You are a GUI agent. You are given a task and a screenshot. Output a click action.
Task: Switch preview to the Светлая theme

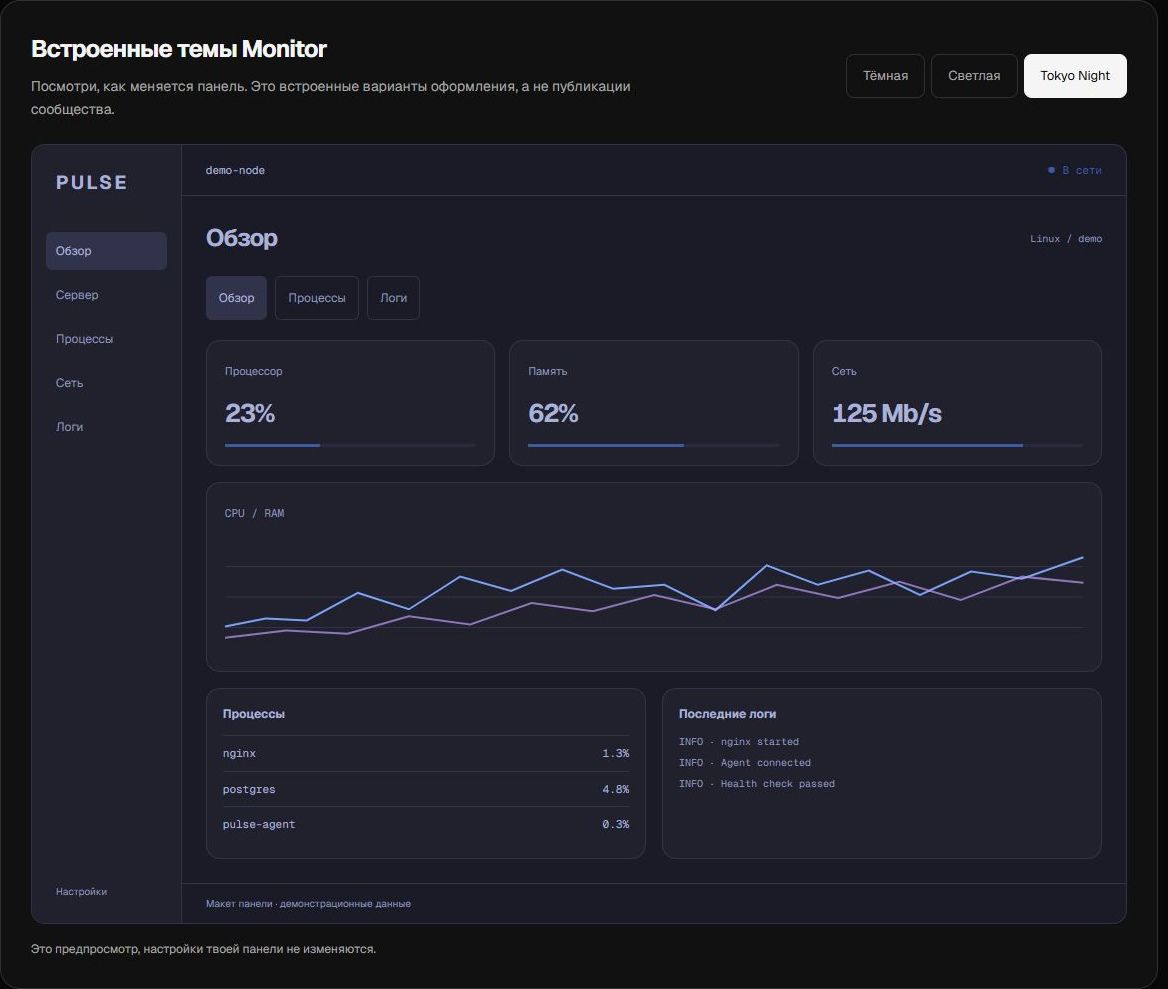point(974,76)
